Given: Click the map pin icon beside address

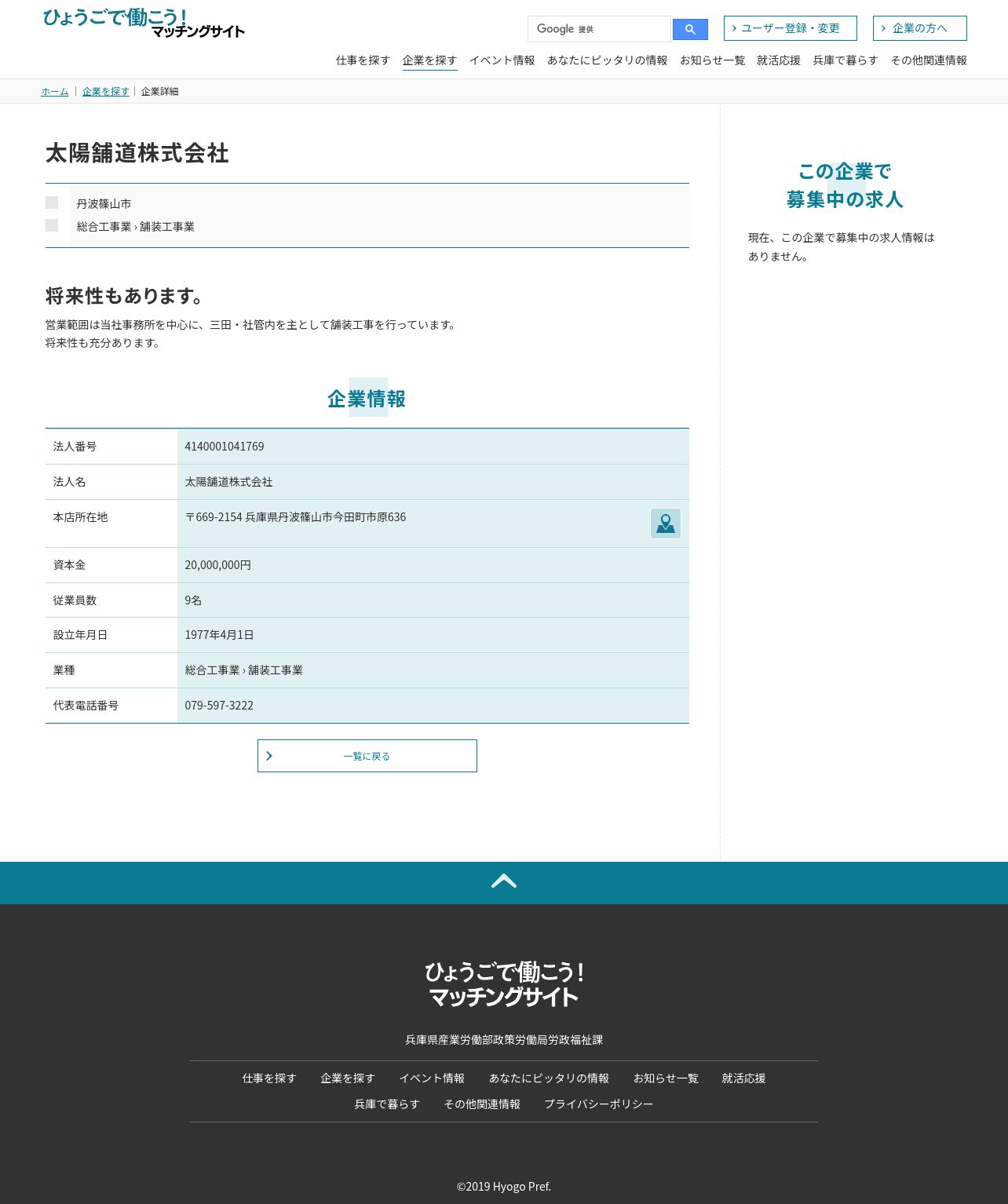Looking at the screenshot, I should coord(665,524).
